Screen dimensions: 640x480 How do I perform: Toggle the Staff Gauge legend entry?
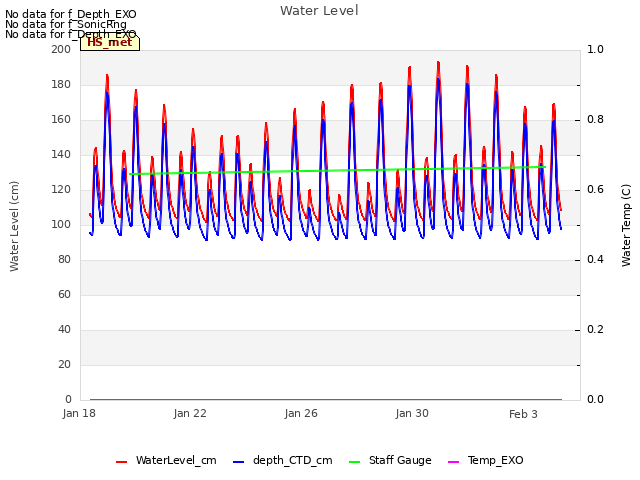pos(390,460)
